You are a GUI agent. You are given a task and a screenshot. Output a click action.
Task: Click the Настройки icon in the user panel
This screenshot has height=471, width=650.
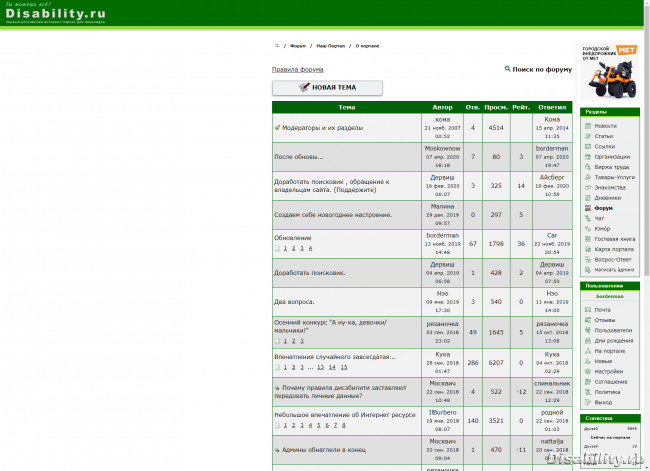[x=587, y=371]
